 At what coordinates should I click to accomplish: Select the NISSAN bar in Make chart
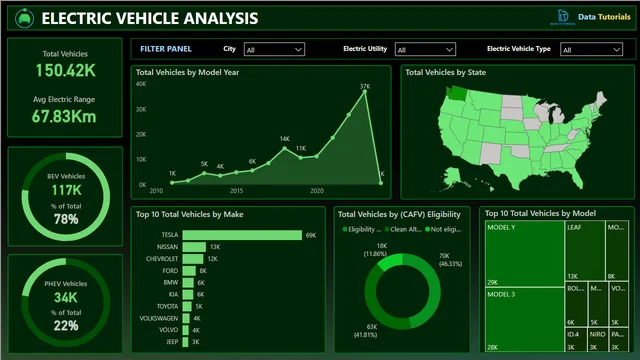coord(194,247)
